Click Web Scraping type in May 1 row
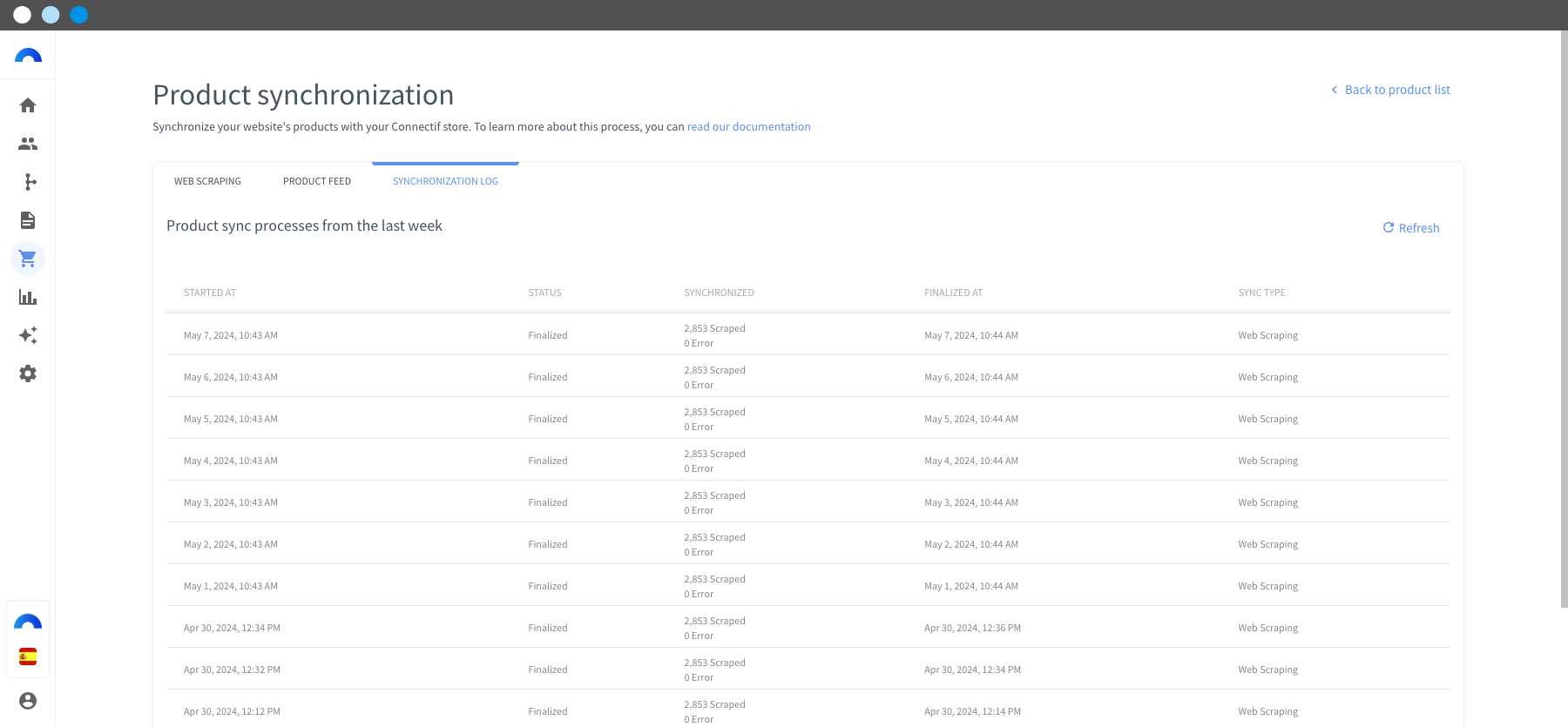The image size is (1568, 727). coord(1268,586)
